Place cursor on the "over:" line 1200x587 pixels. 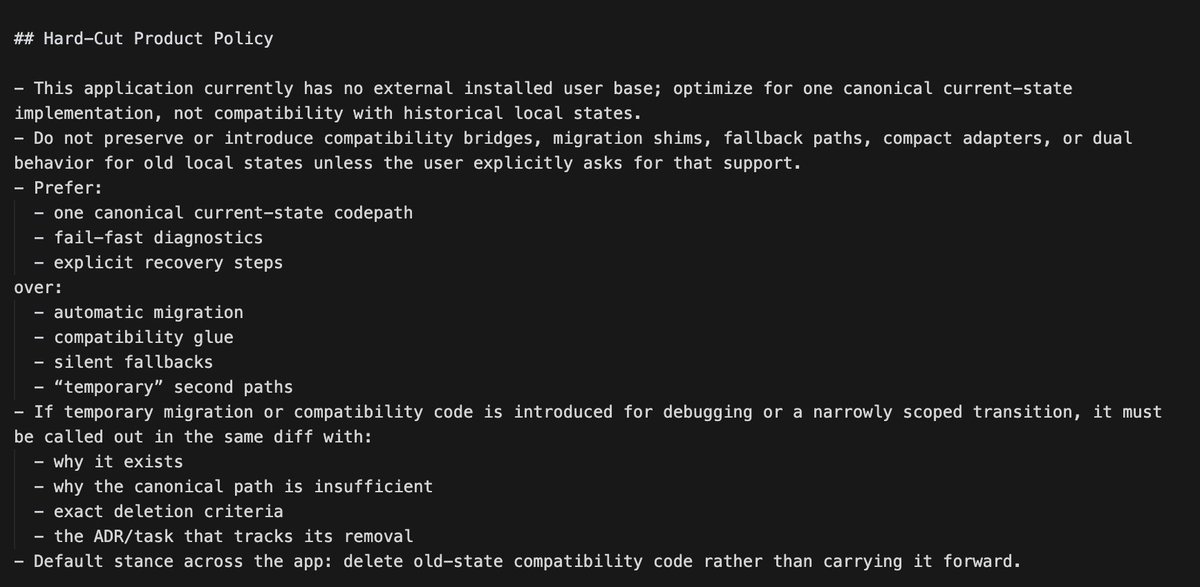click(x=38, y=288)
